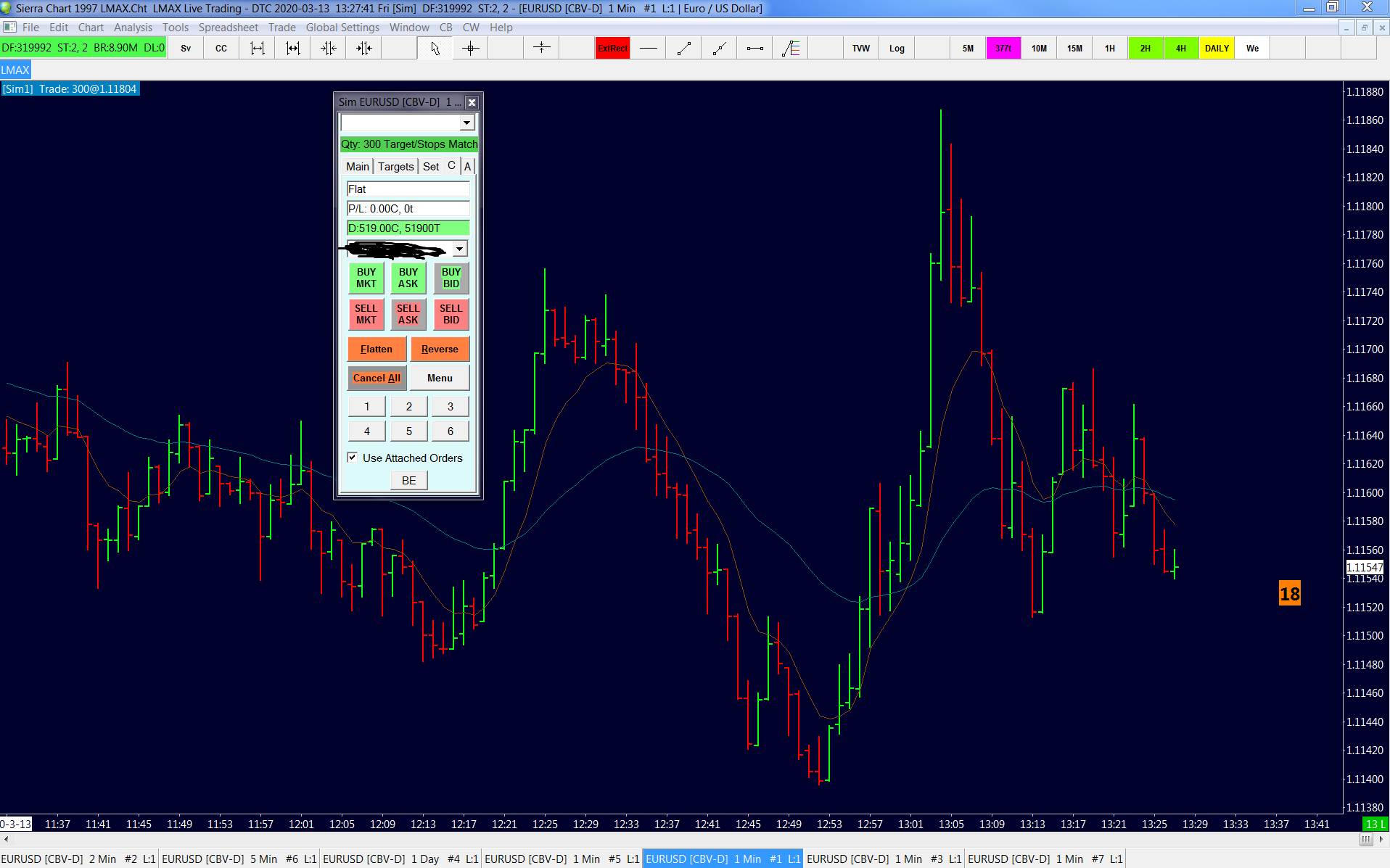The height and width of the screenshot is (868, 1390).
Task: Click the Sv toolbar button
Action: [x=186, y=49]
